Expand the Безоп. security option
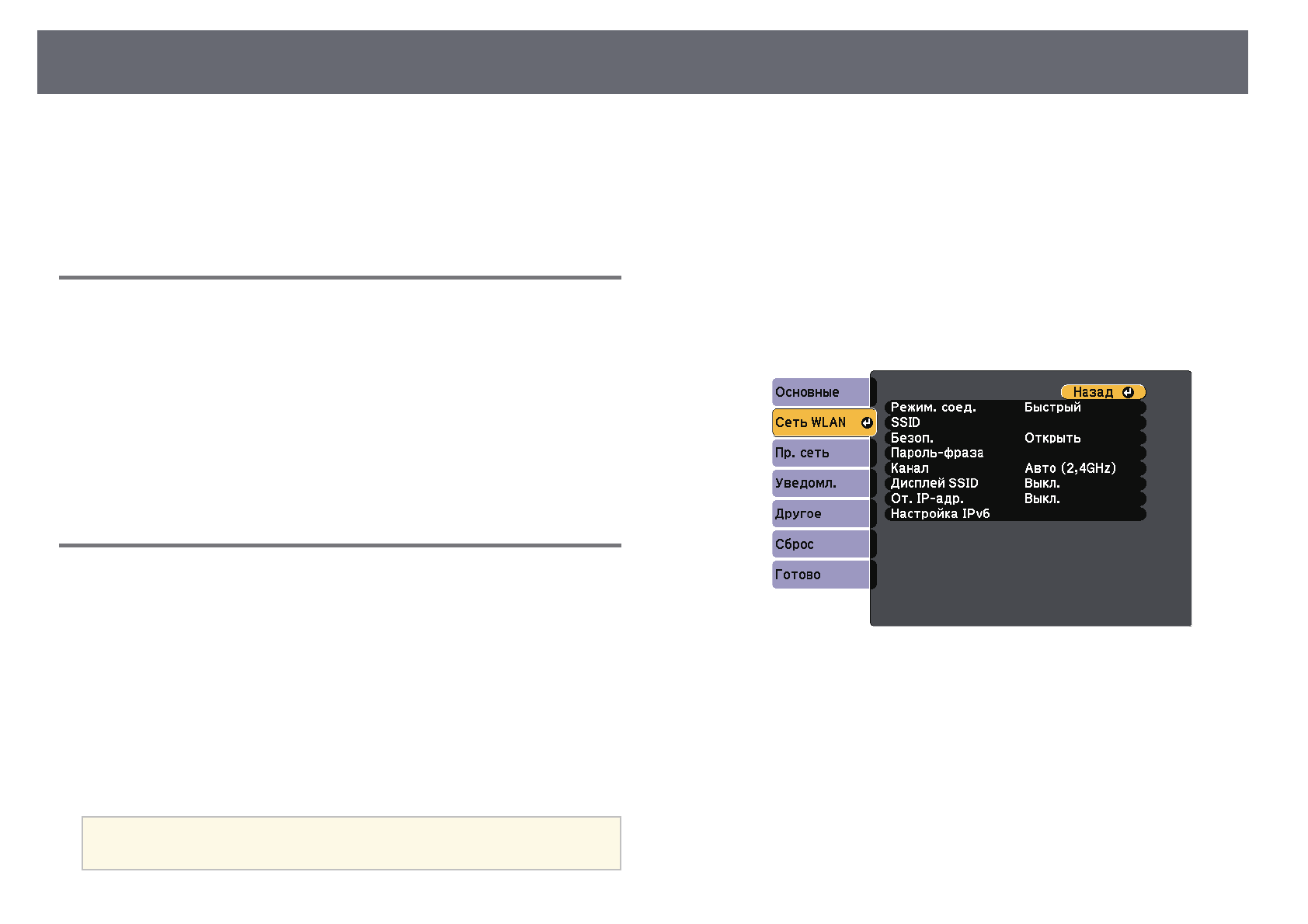This screenshot has width=1308, height=924. 913,438
